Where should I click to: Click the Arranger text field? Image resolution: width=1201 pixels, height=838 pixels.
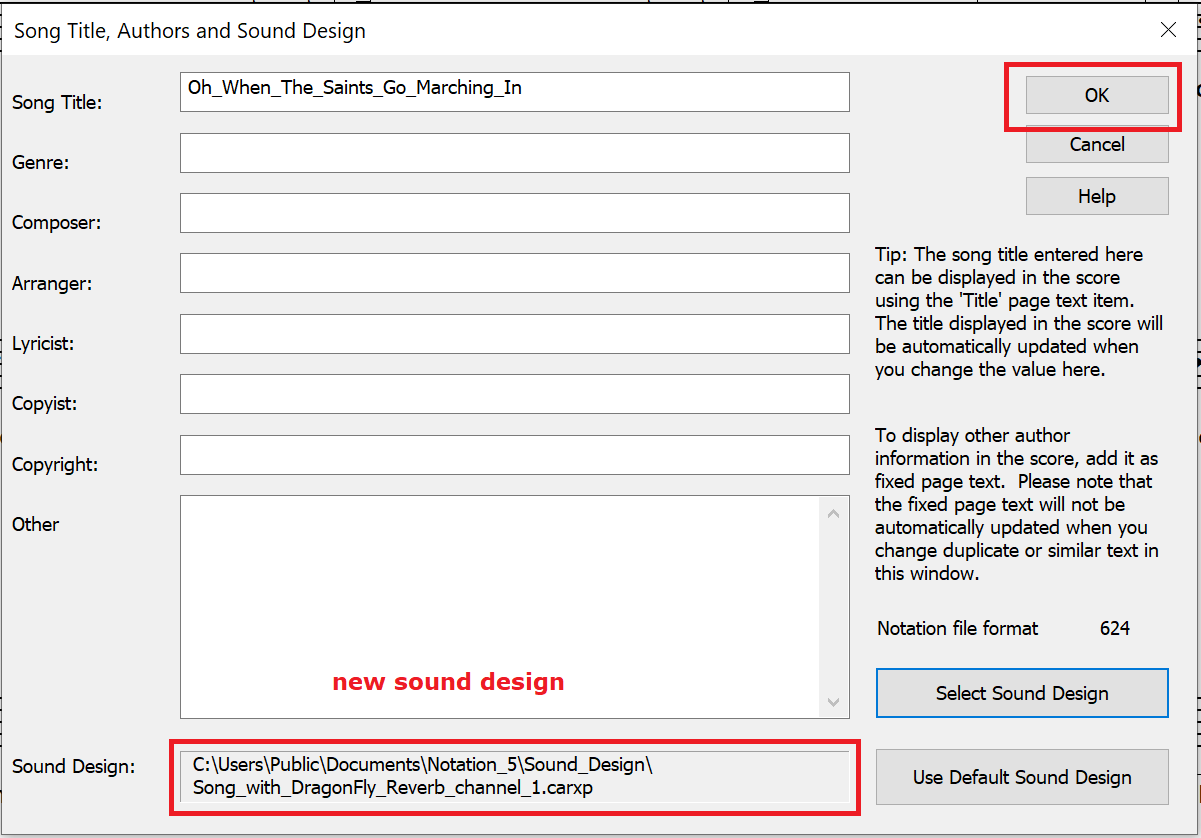(514, 273)
